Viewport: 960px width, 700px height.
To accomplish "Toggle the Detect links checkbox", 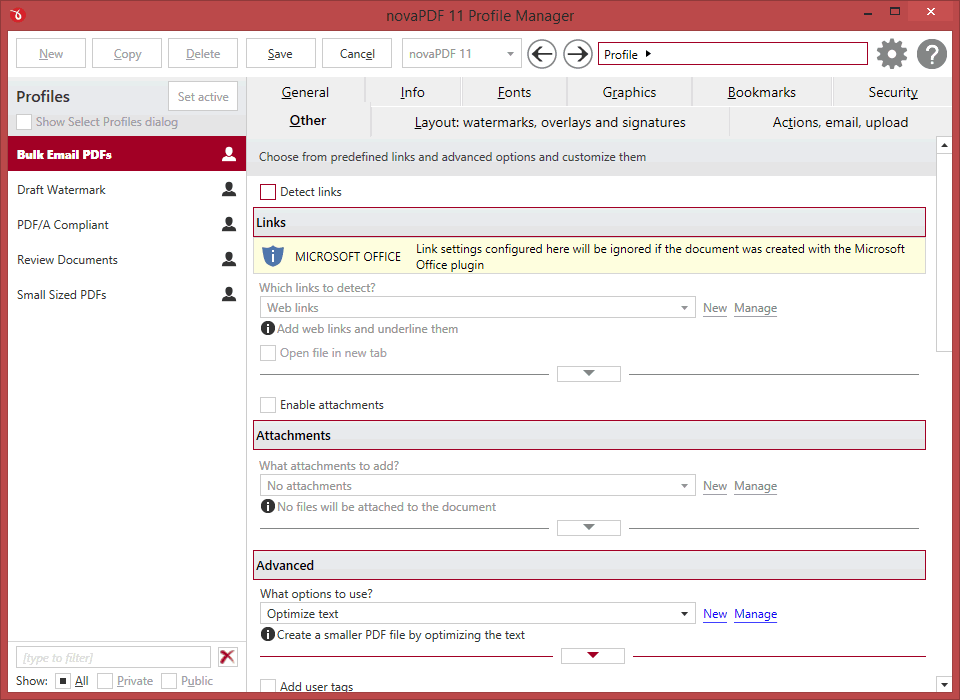I will pos(268,192).
